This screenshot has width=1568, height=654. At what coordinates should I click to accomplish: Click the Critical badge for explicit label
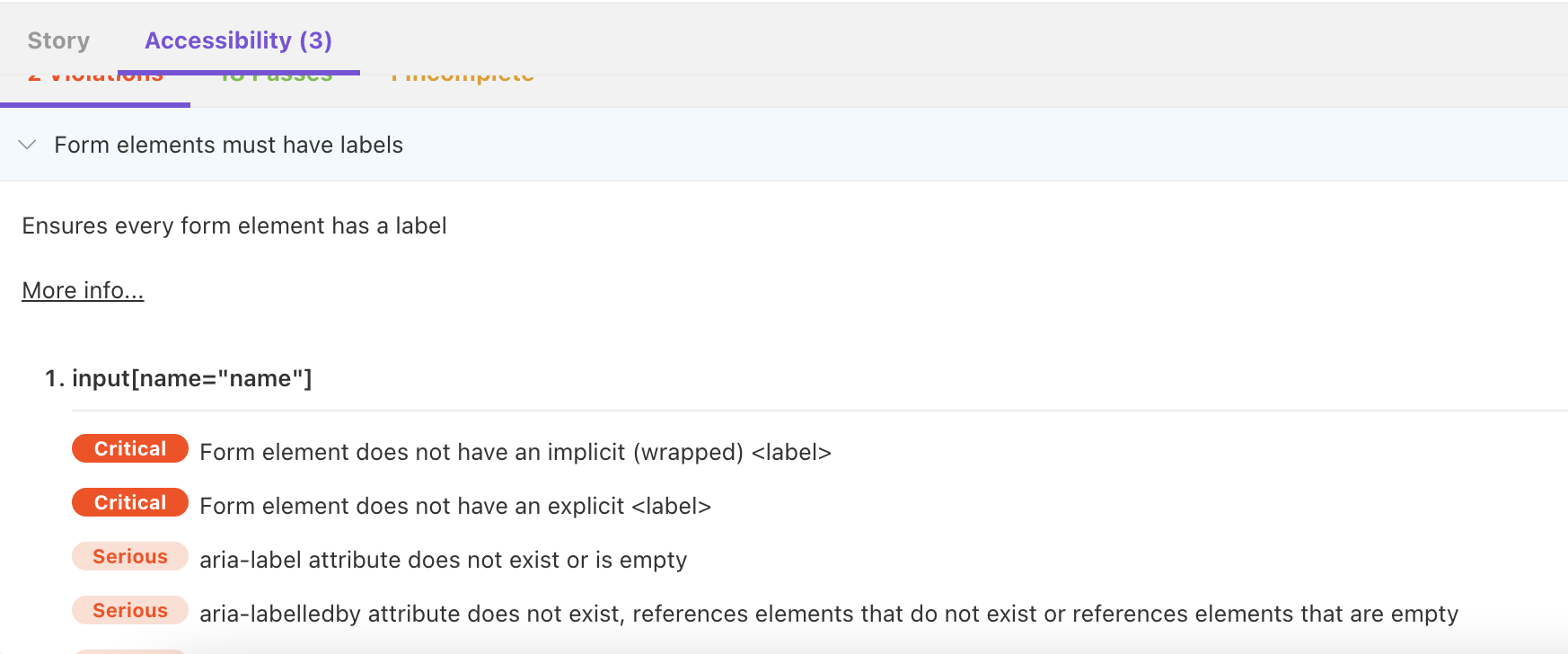tap(130, 502)
